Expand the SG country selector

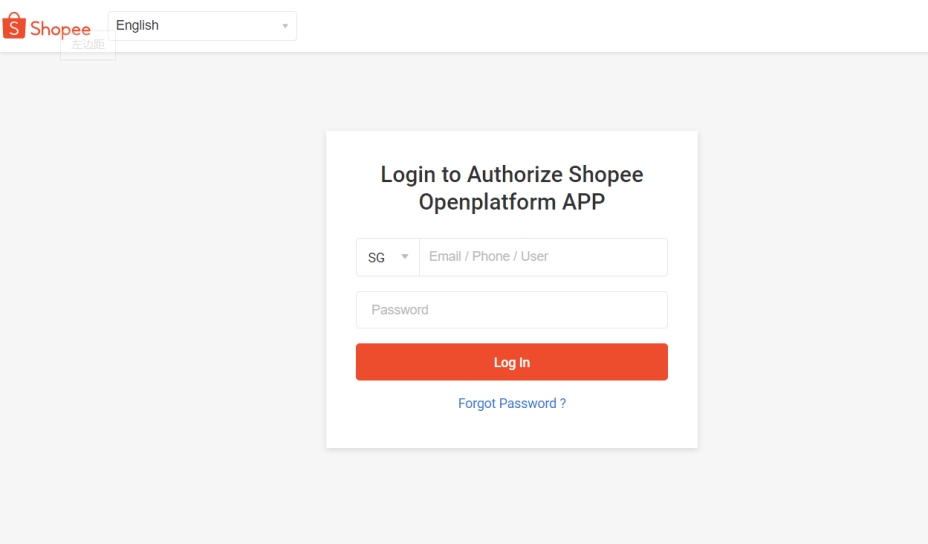tap(388, 257)
